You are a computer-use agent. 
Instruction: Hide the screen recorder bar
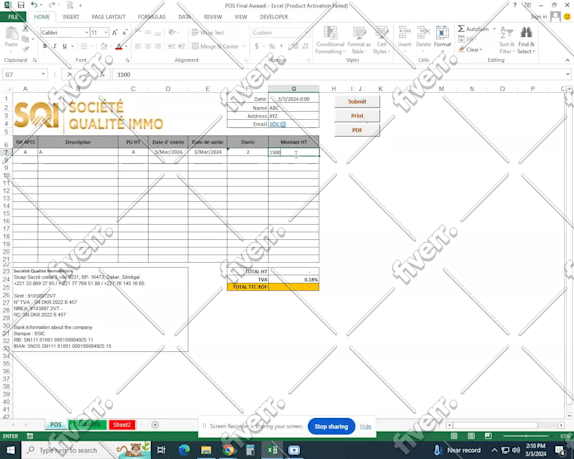(x=365, y=426)
